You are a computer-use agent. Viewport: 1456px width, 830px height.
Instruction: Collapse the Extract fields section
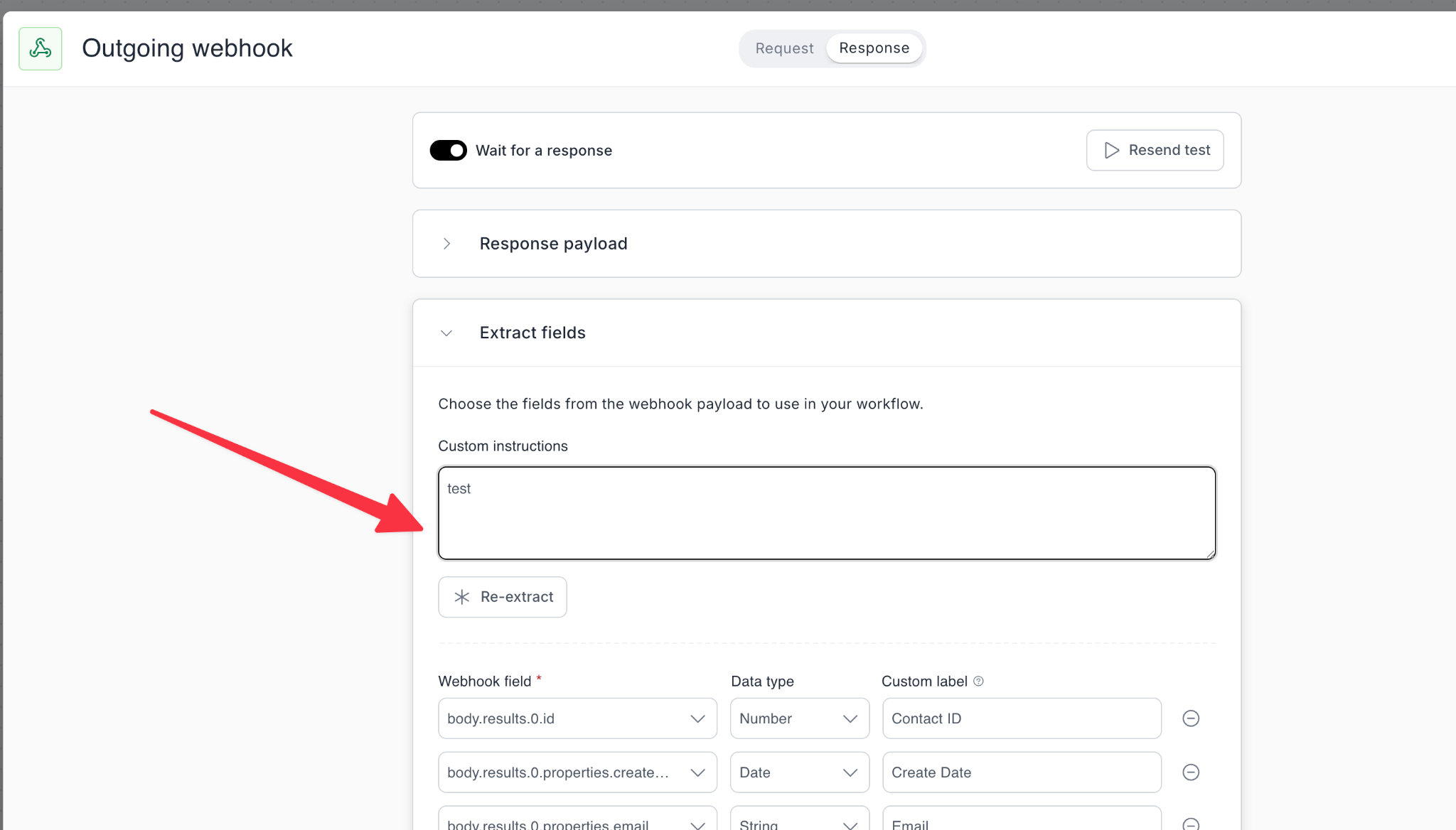click(x=446, y=333)
